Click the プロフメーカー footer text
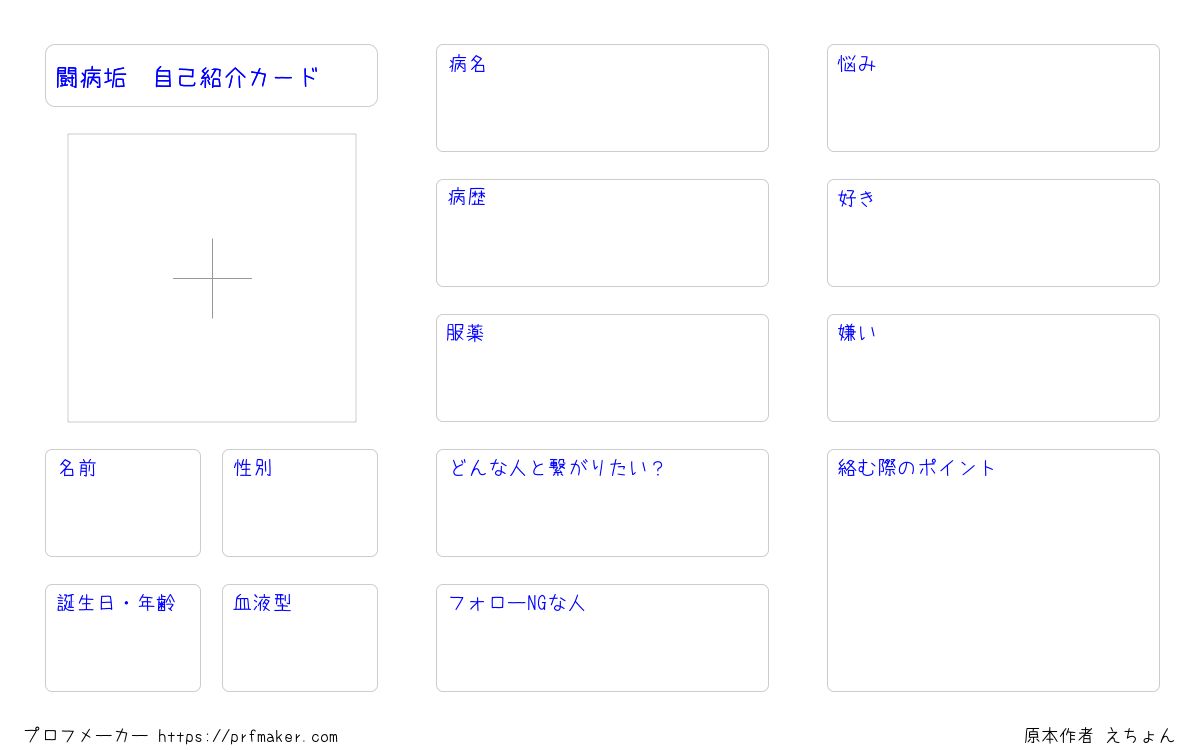Screen dimensions: 1200x750 86,736
